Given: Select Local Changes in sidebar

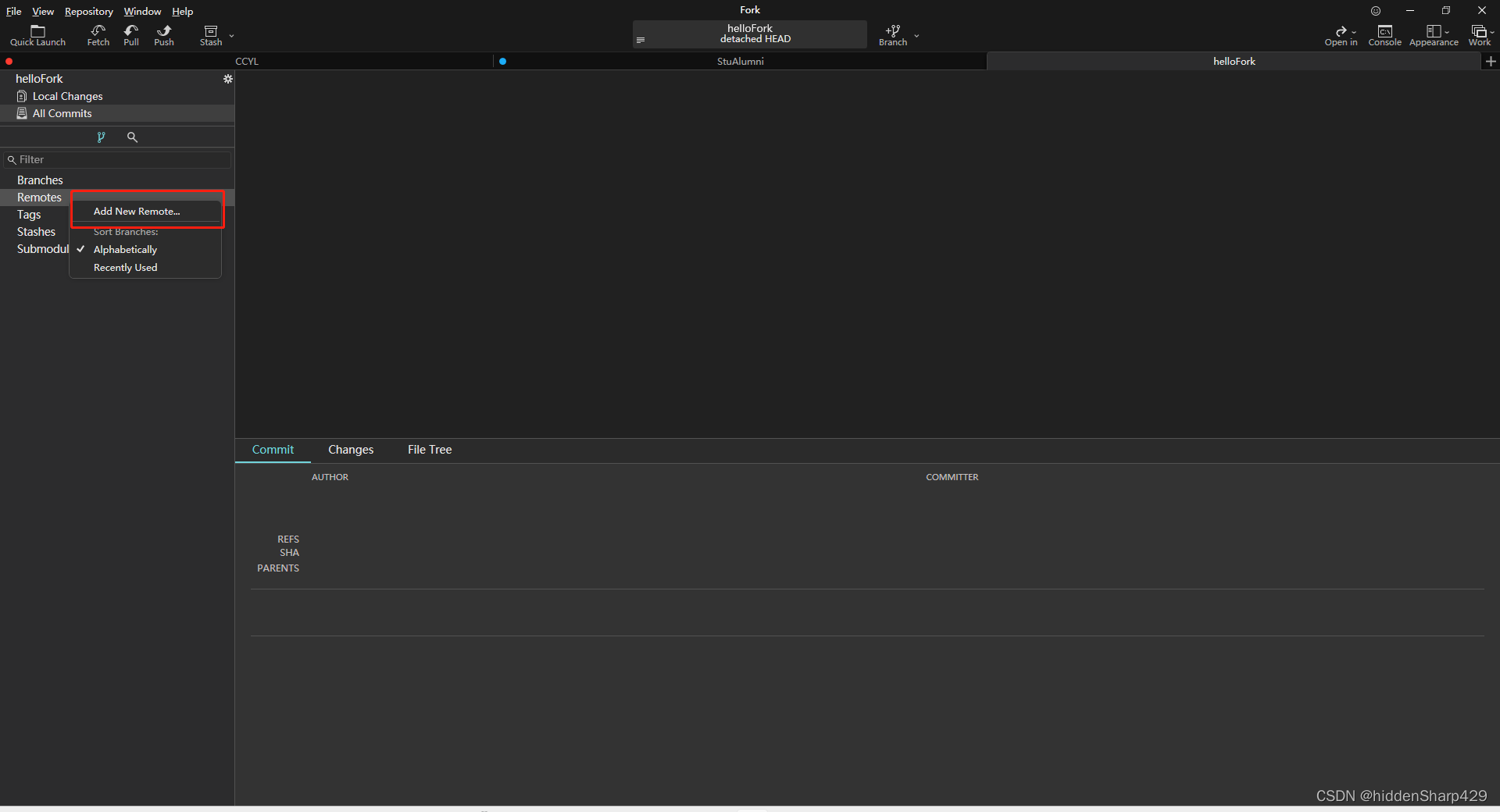Looking at the screenshot, I should pyautogui.click(x=117, y=96).
